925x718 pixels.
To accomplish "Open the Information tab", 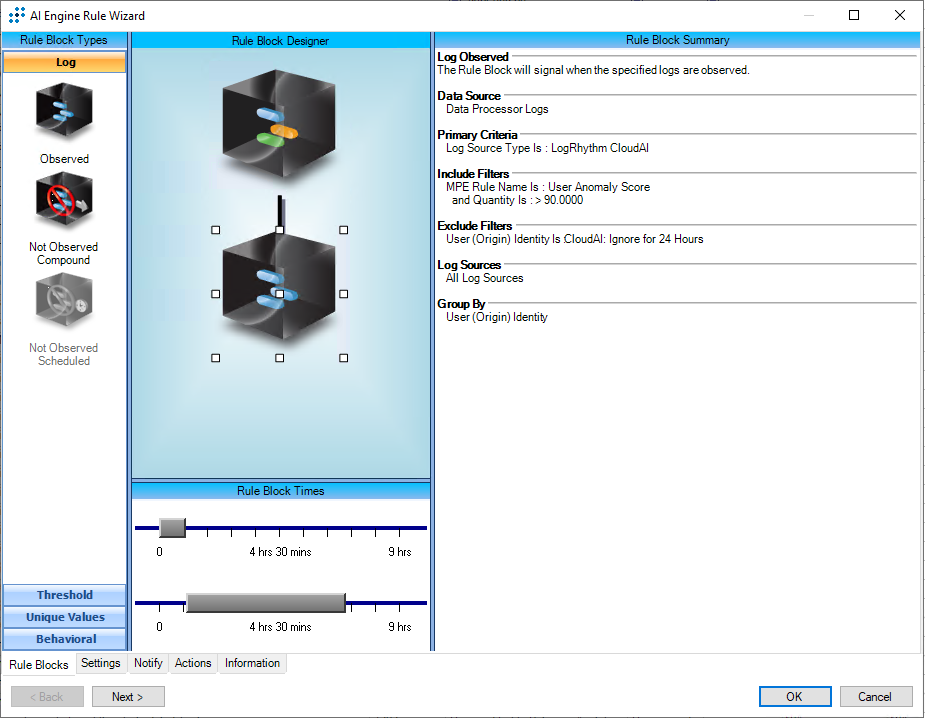I will (252, 663).
